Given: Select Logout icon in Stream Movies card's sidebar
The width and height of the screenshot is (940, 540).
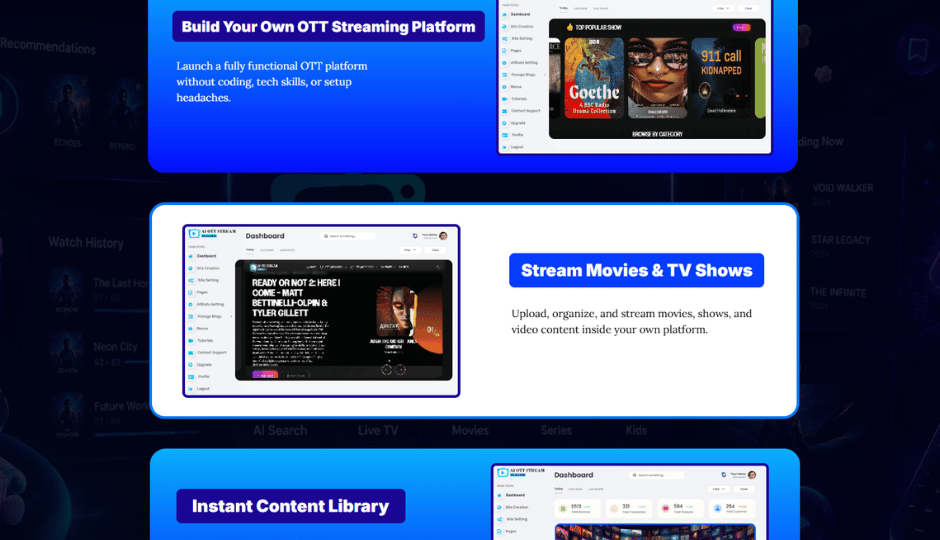Looking at the screenshot, I should (191, 389).
